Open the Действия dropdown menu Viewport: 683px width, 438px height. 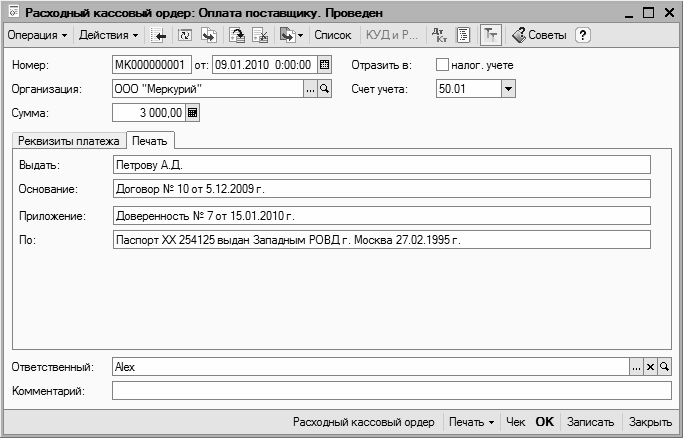coord(108,35)
